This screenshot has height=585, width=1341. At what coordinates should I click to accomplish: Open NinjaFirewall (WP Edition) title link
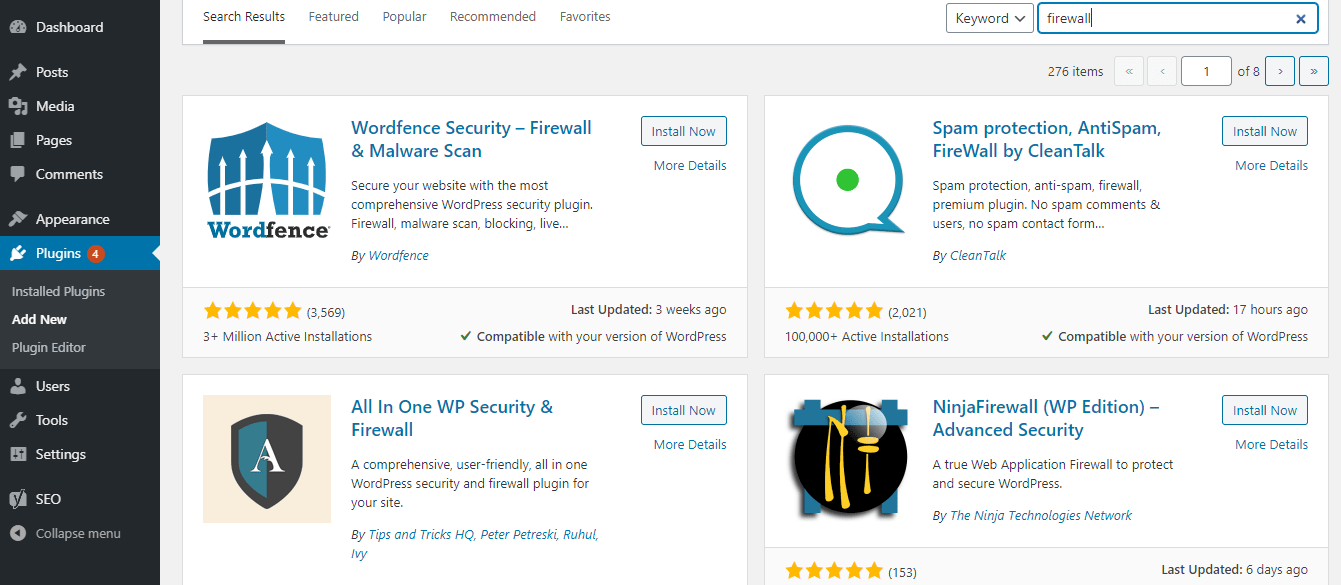1046,418
